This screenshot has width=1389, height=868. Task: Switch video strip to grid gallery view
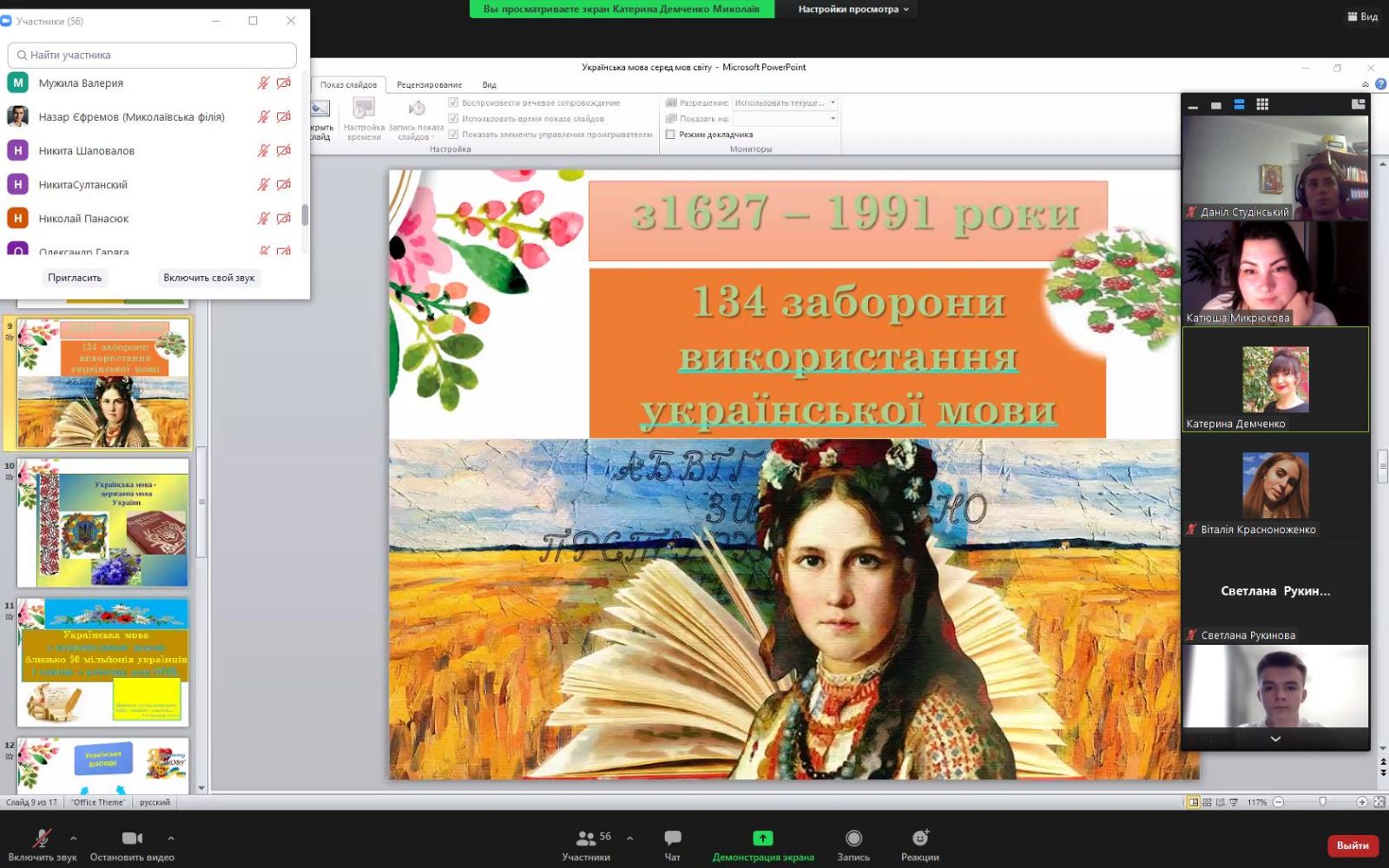coord(1262,104)
